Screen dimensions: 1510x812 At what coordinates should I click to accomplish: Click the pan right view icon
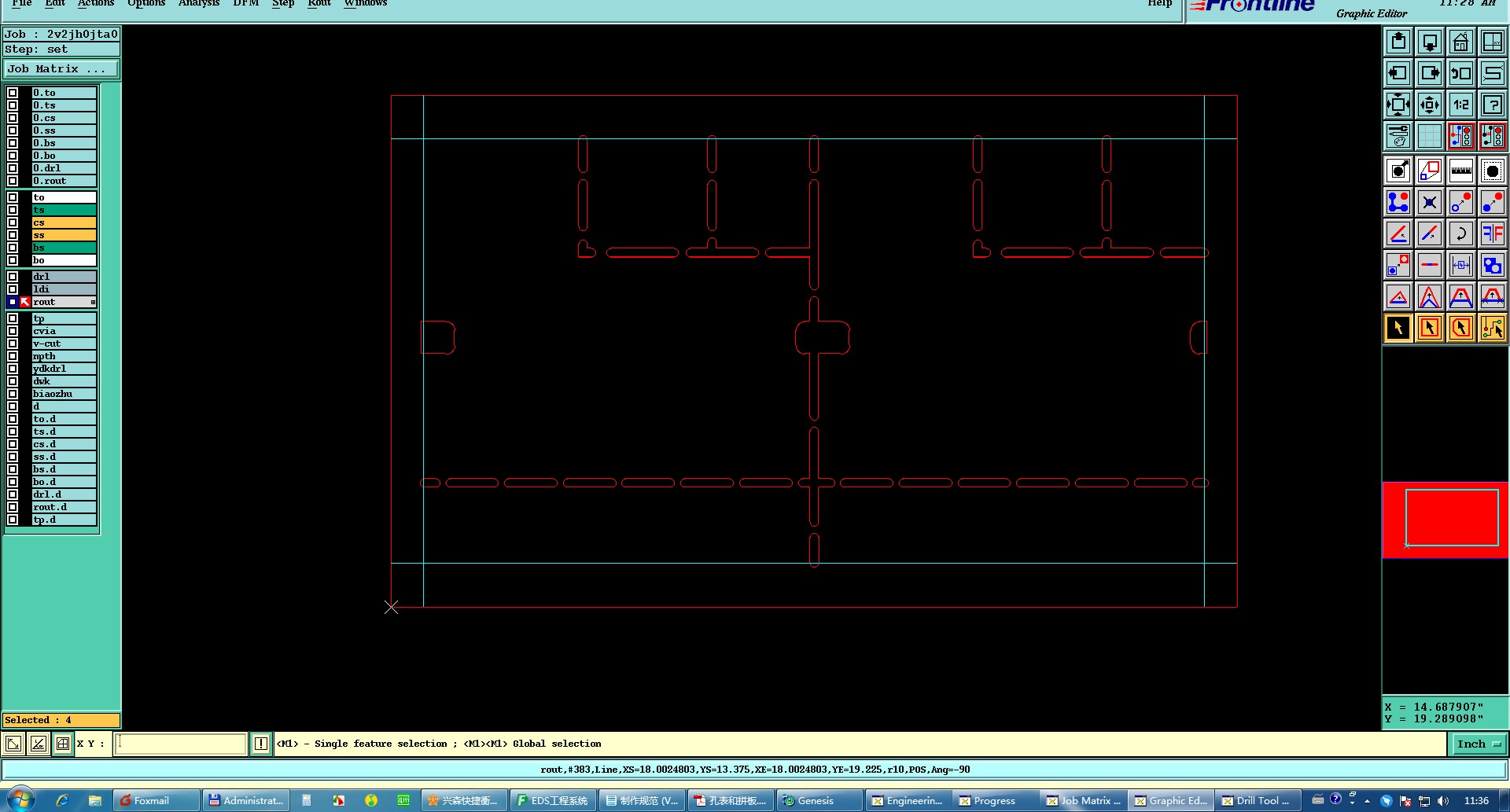point(1430,73)
